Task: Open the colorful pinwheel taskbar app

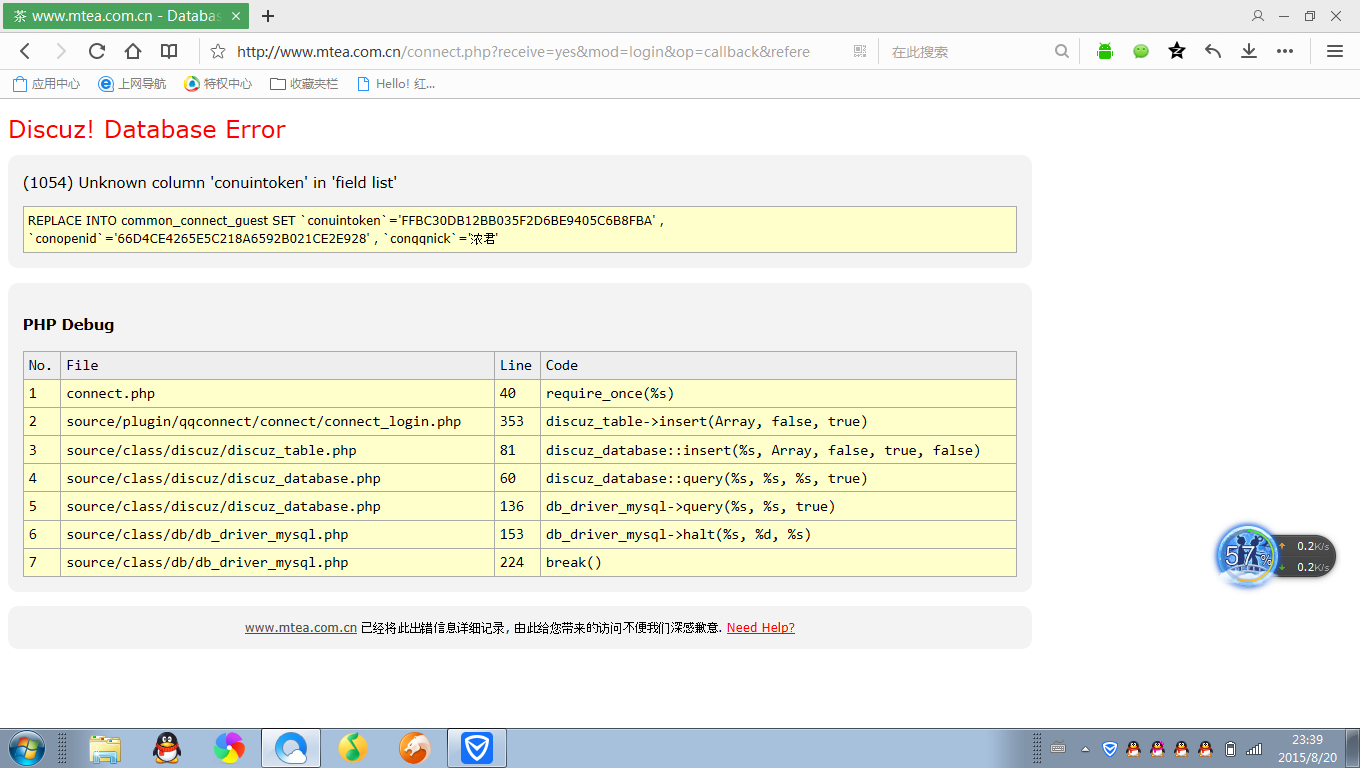Action: 229,748
